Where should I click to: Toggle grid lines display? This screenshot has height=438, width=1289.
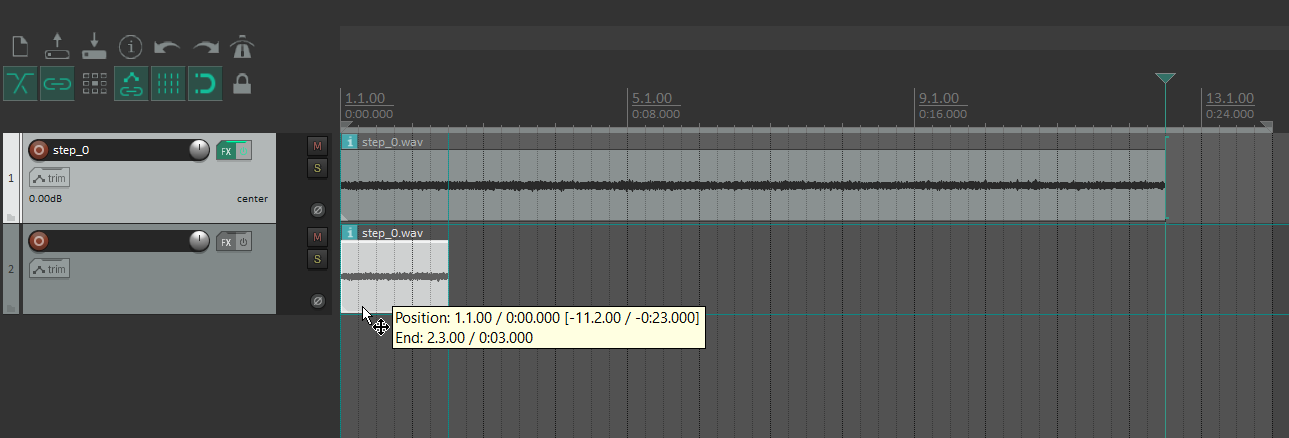168,83
